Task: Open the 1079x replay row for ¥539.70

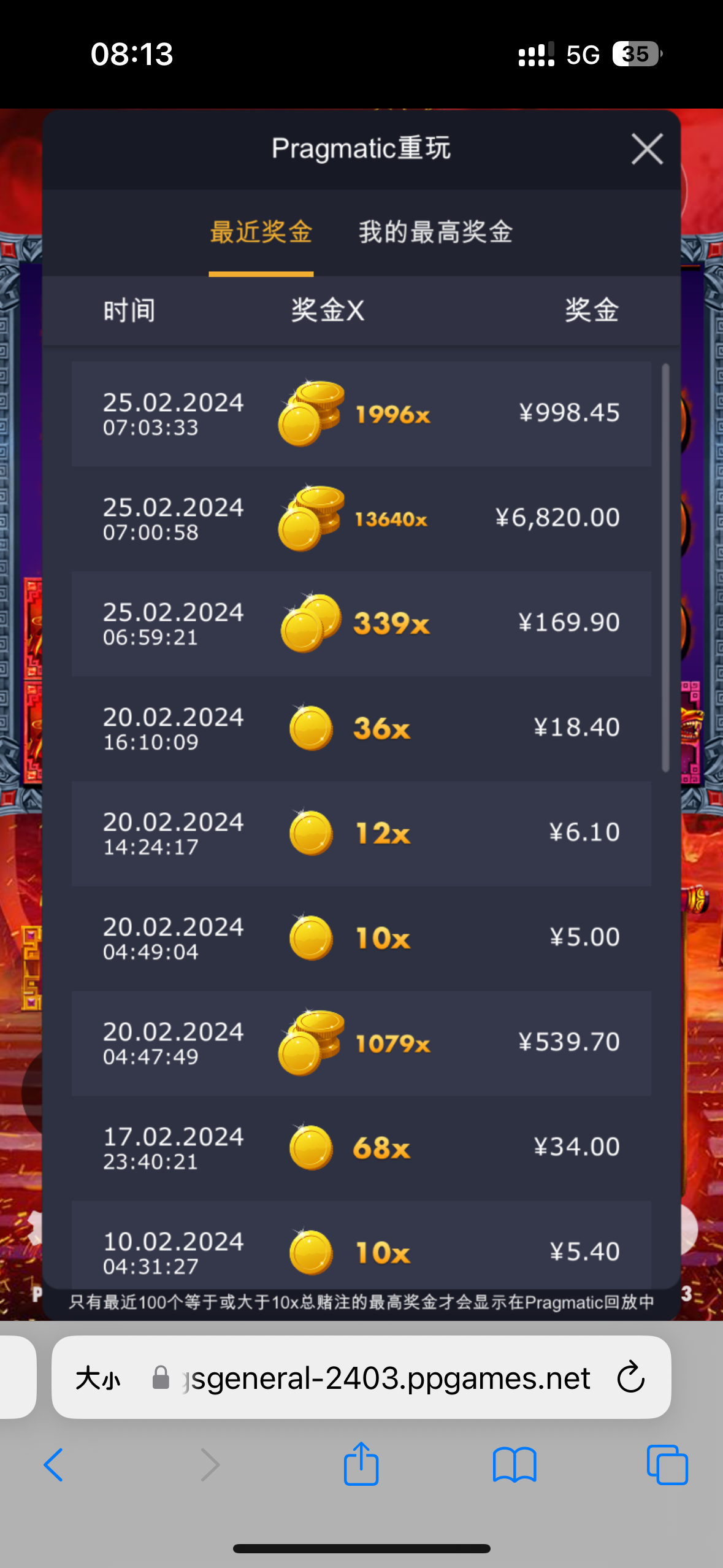Action: 361,1043
